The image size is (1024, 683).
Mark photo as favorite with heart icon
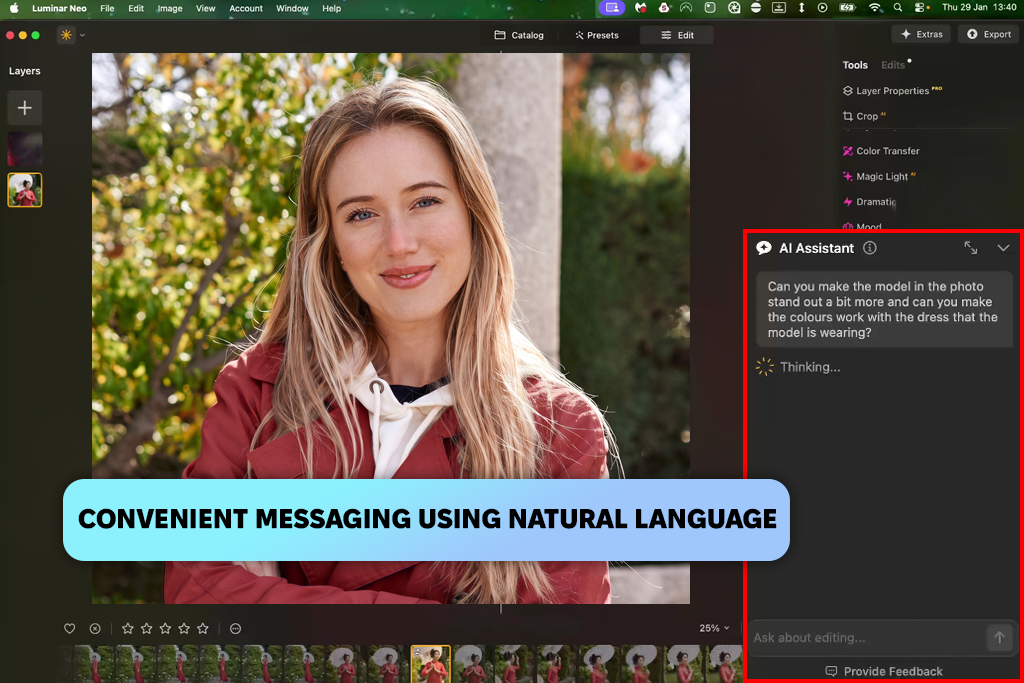coord(70,629)
